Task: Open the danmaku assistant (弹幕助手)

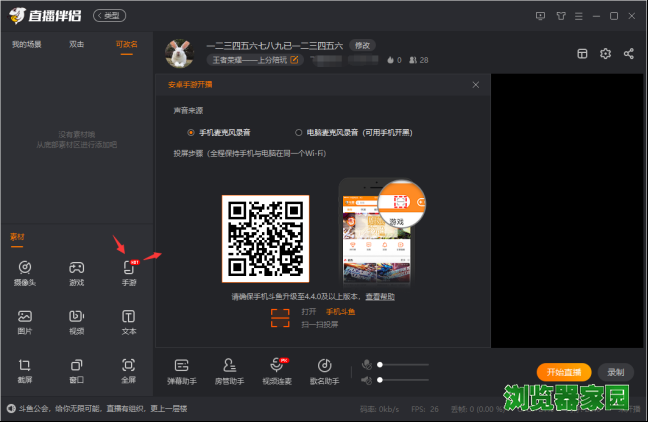Action: [182, 372]
